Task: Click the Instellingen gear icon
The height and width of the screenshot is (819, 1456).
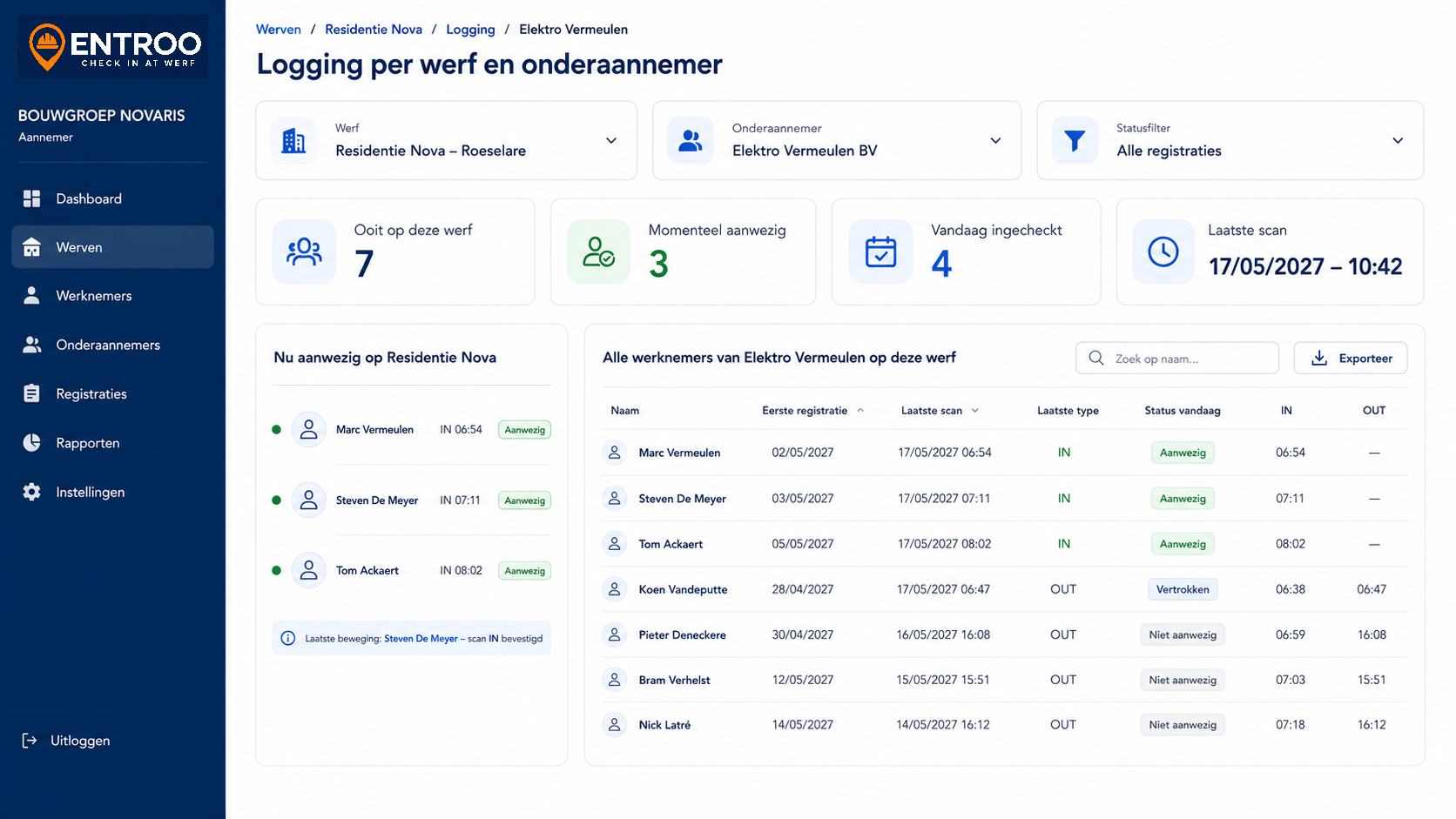Action: coord(32,492)
